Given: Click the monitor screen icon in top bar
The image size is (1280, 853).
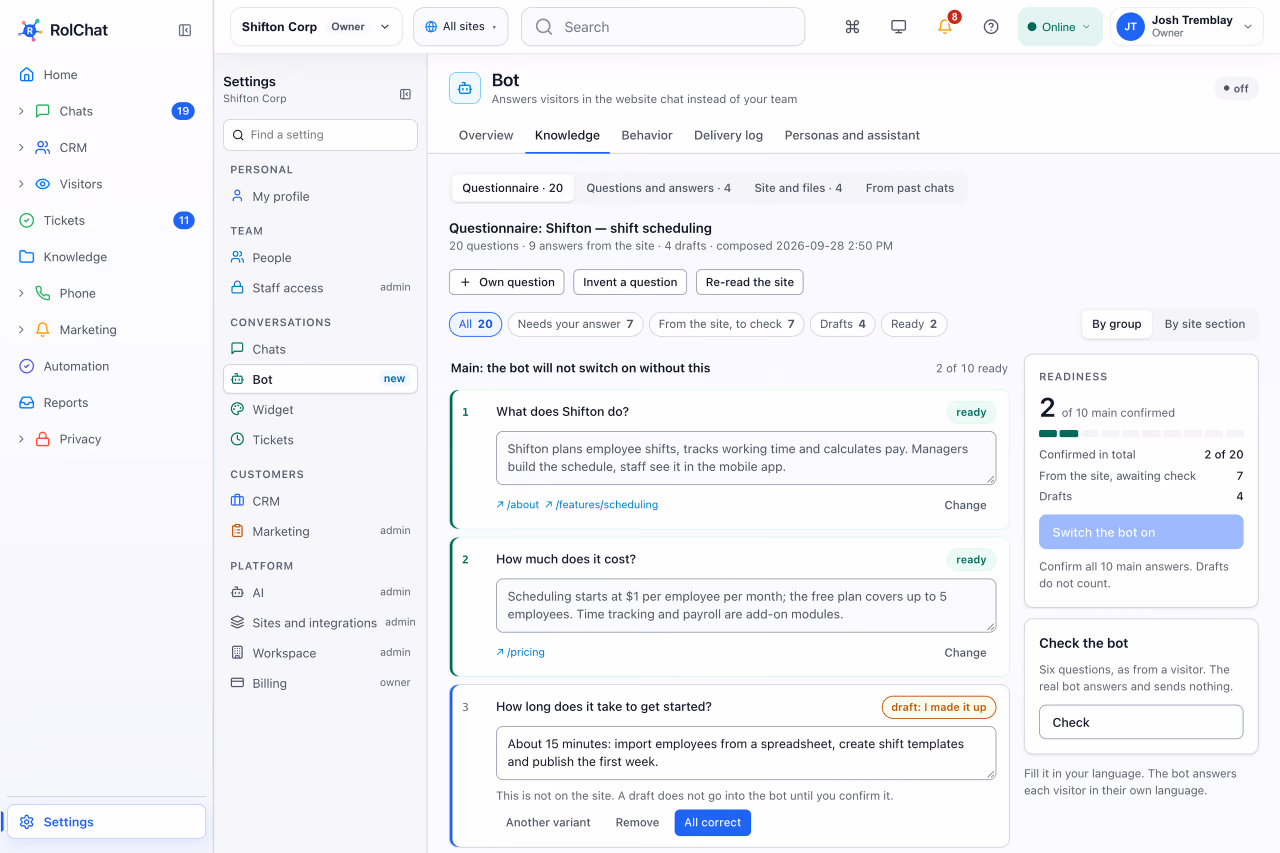Looking at the screenshot, I should tap(898, 27).
